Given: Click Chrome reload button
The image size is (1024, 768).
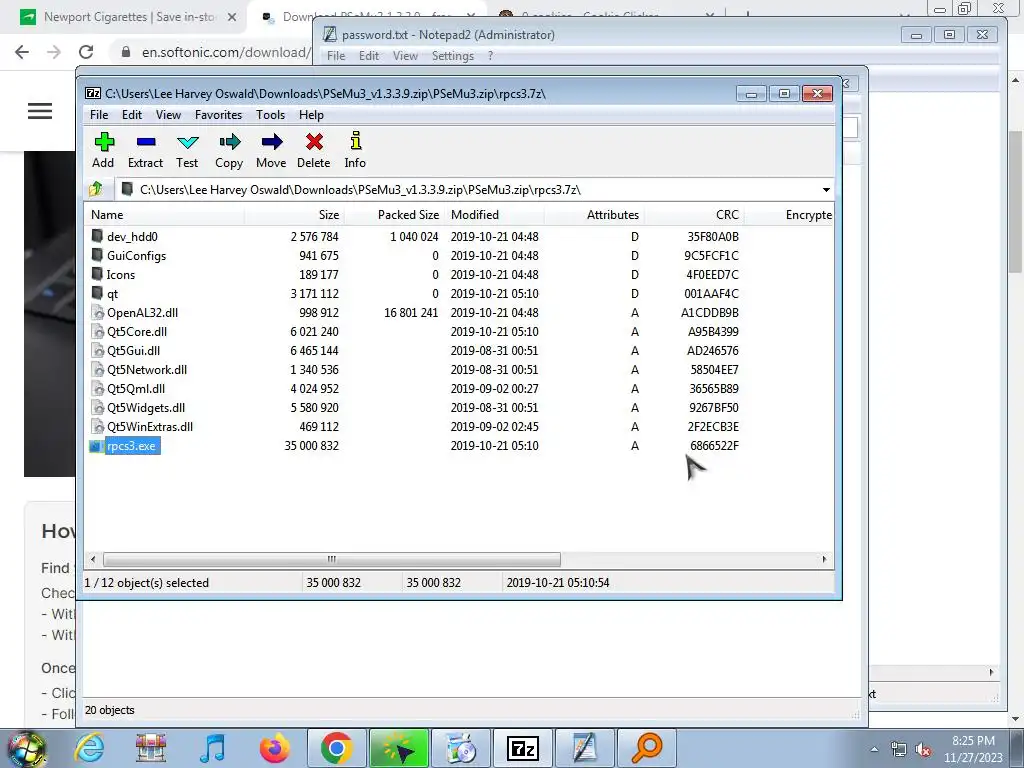Looking at the screenshot, I should (x=86, y=52).
